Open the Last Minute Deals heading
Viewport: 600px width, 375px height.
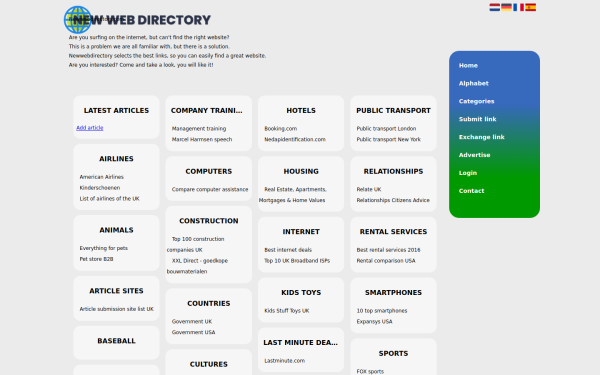click(300, 343)
